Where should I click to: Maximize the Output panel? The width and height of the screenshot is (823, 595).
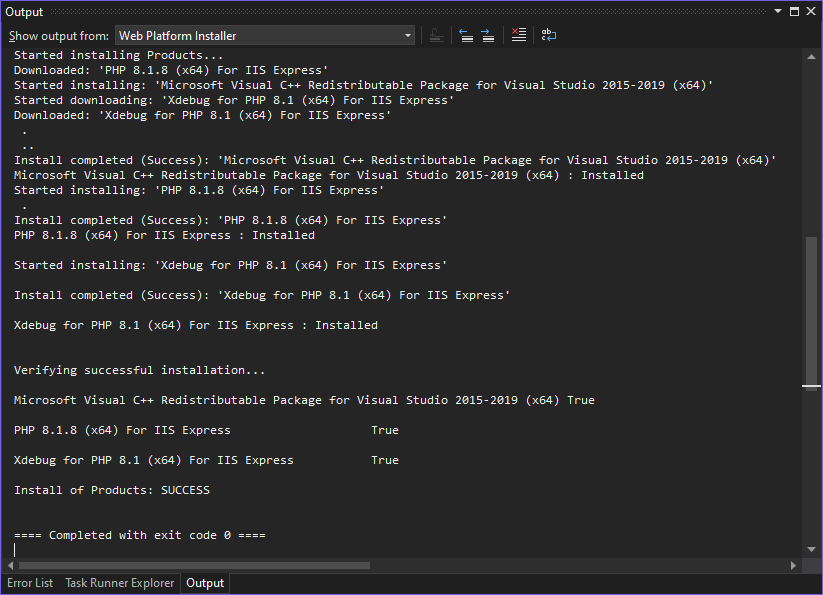coord(795,12)
